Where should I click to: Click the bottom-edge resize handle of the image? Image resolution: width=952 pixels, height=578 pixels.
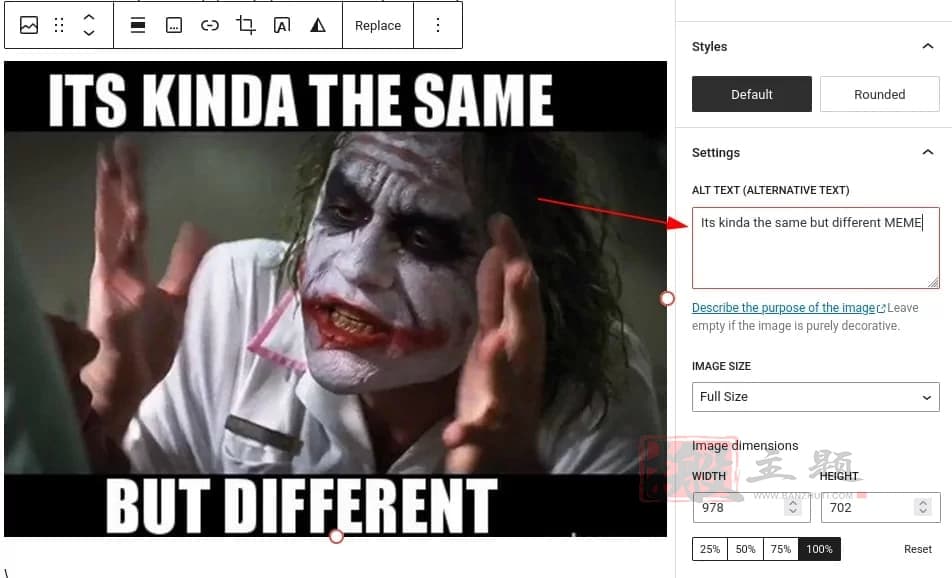(x=336, y=537)
